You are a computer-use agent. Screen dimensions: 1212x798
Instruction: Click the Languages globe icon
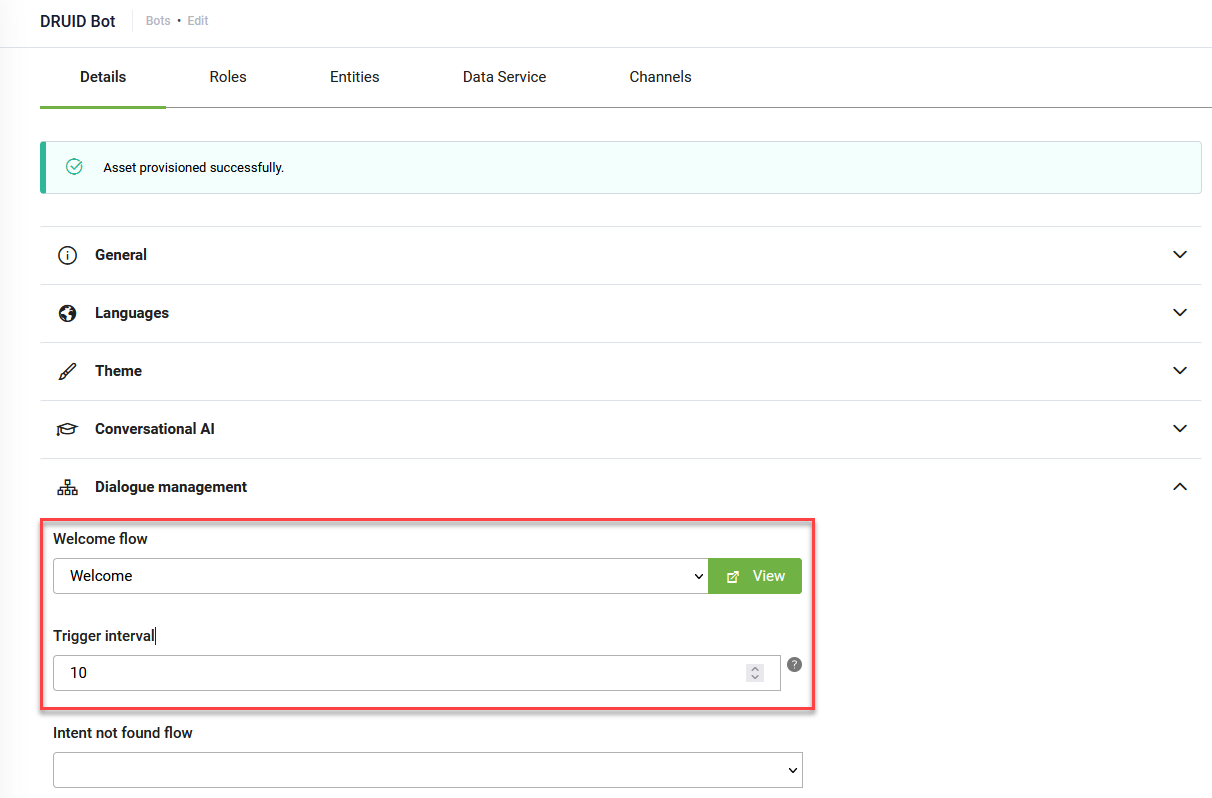pos(67,313)
